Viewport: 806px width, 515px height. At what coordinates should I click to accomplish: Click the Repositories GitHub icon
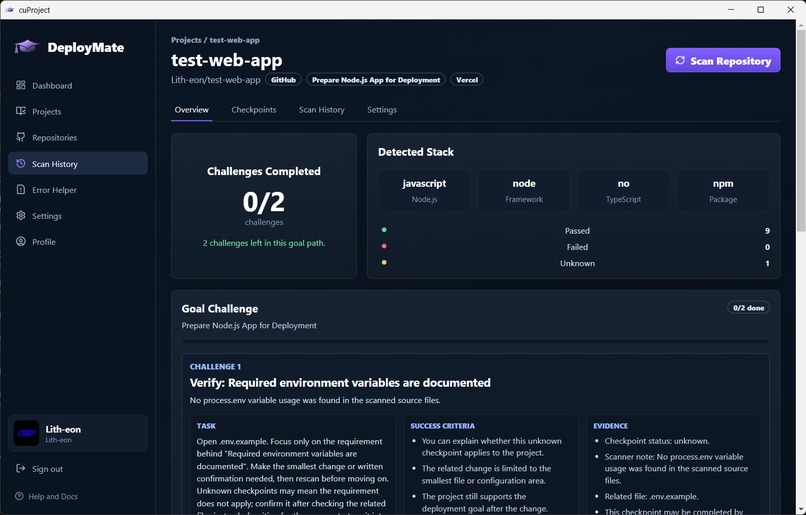pyautogui.click(x=21, y=137)
